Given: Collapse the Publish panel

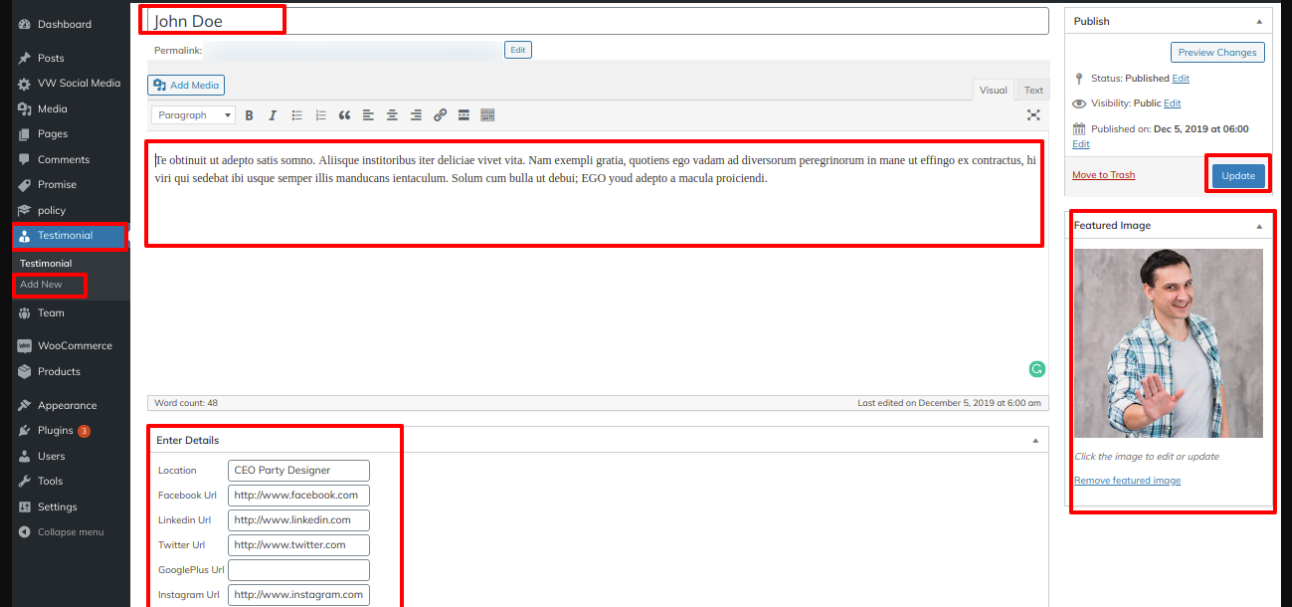Looking at the screenshot, I should [x=1257, y=21].
